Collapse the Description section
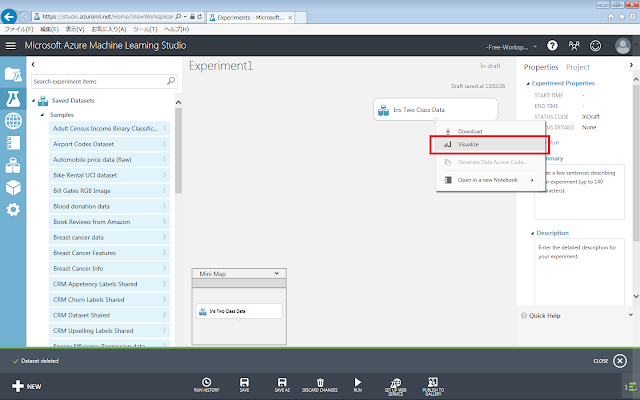 pyautogui.click(x=532, y=233)
